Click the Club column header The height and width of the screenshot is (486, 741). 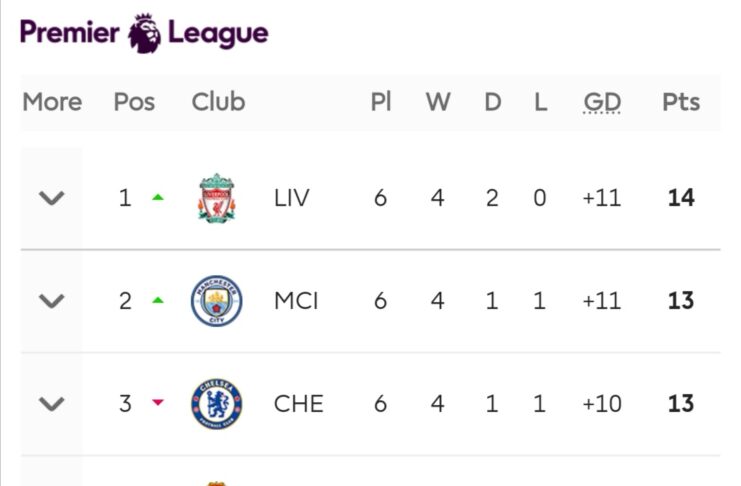(218, 102)
